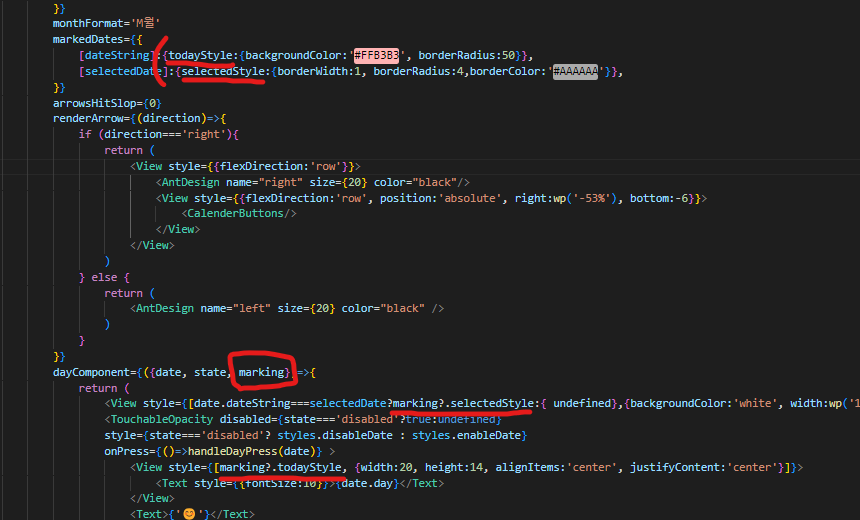Click borderRadius:50 in todayStyle
The width and height of the screenshot is (860, 520).
pyautogui.click(x=466, y=55)
